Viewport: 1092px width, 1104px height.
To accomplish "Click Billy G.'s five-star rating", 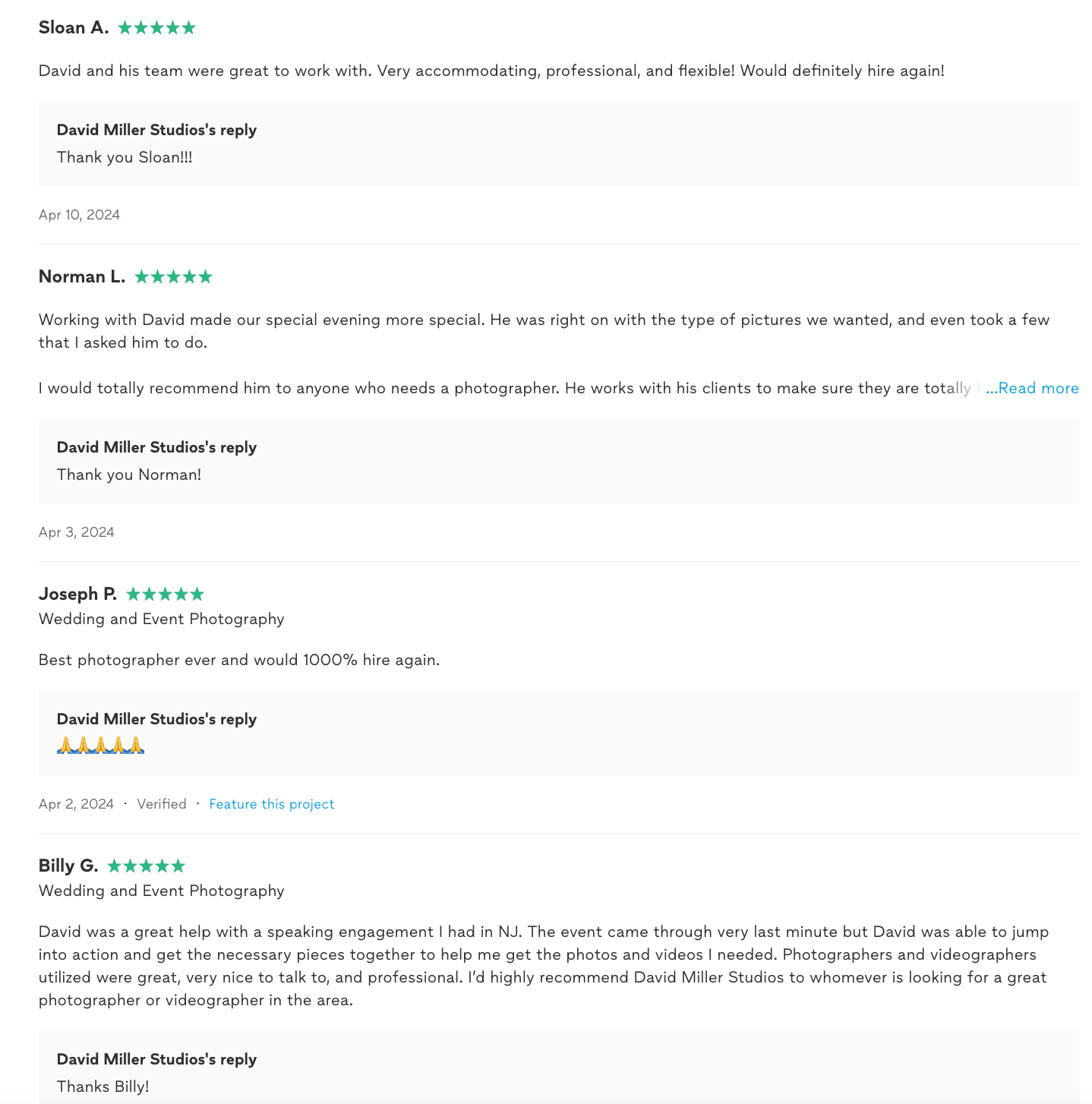I will pos(146,866).
